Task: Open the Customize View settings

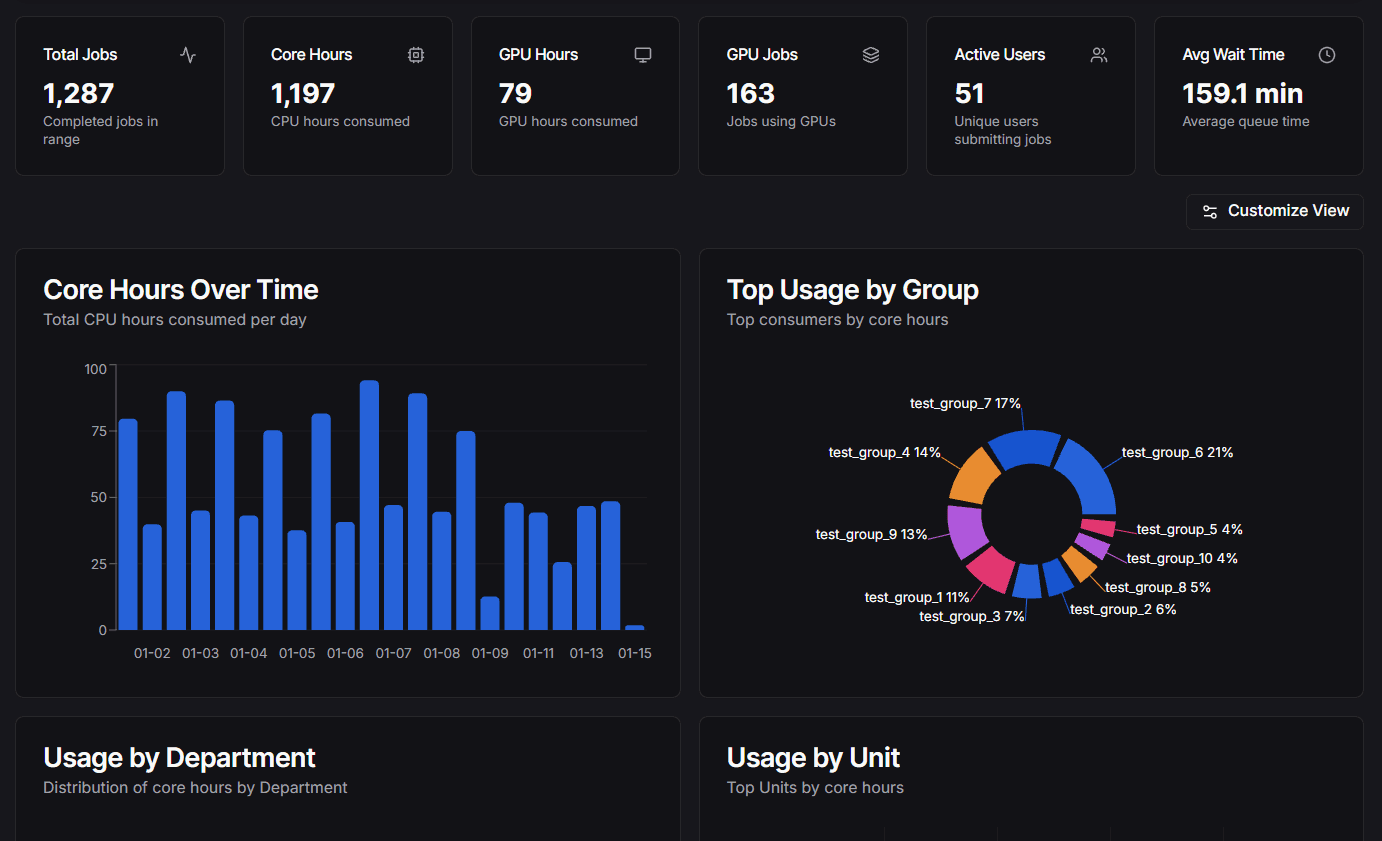Action: [x=1274, y=211]
